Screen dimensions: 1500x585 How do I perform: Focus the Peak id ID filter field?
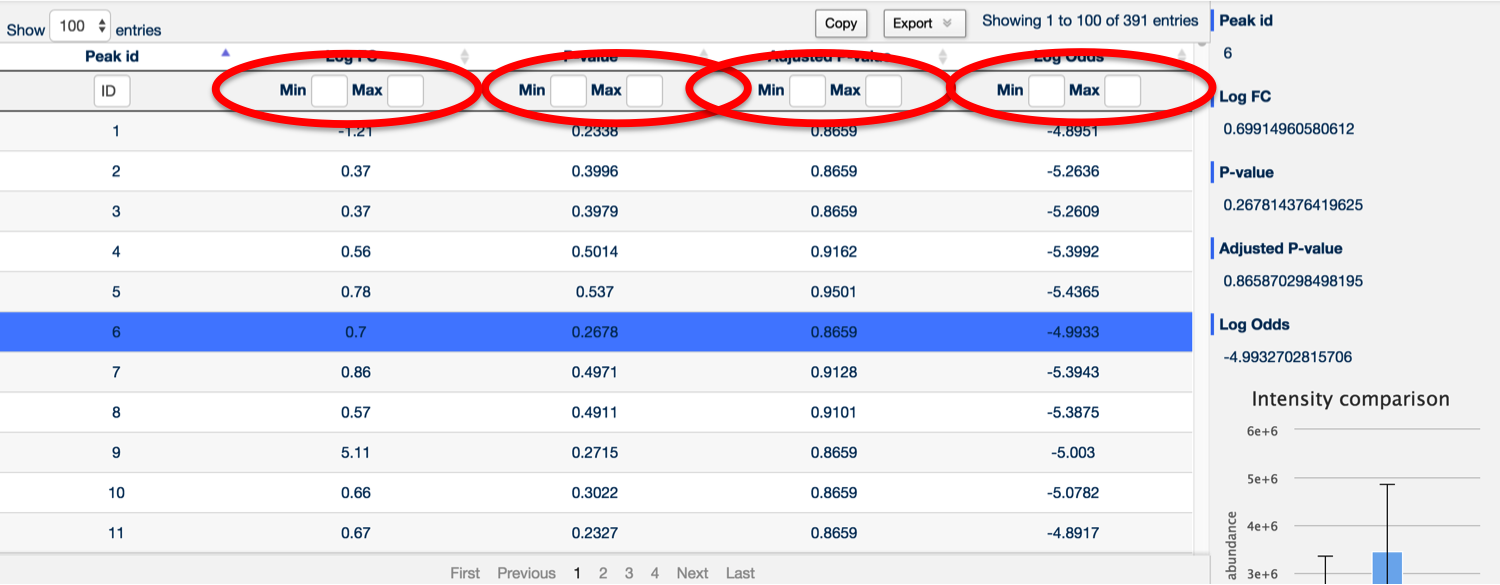[x=112, y=92]
